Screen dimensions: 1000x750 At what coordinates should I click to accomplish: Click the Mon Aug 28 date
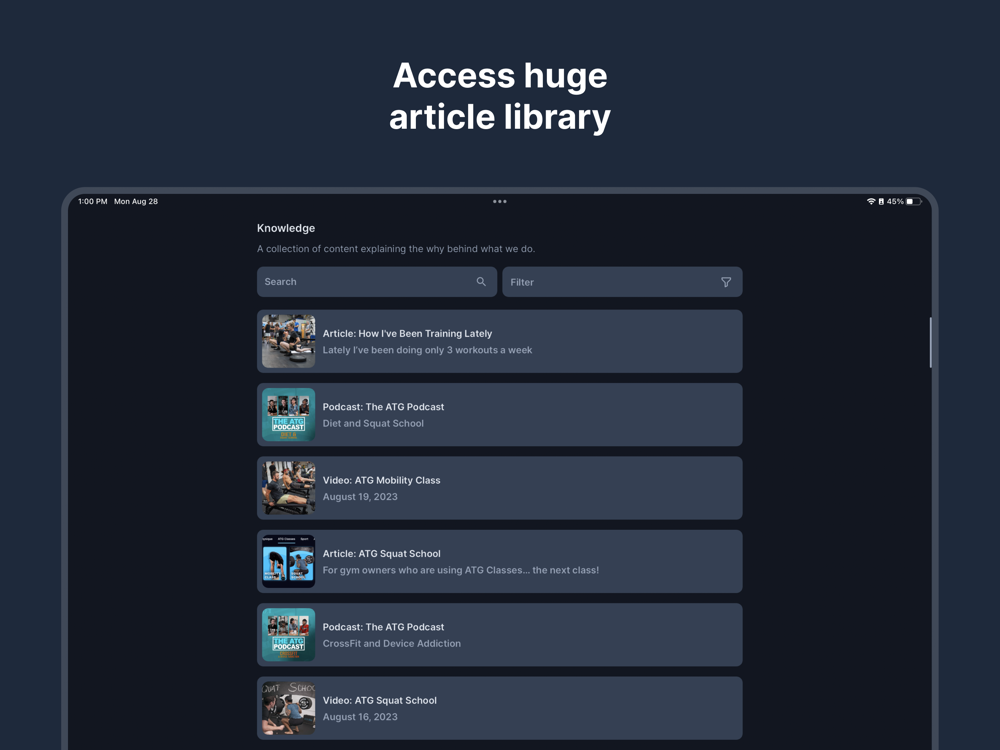[136, 202]
